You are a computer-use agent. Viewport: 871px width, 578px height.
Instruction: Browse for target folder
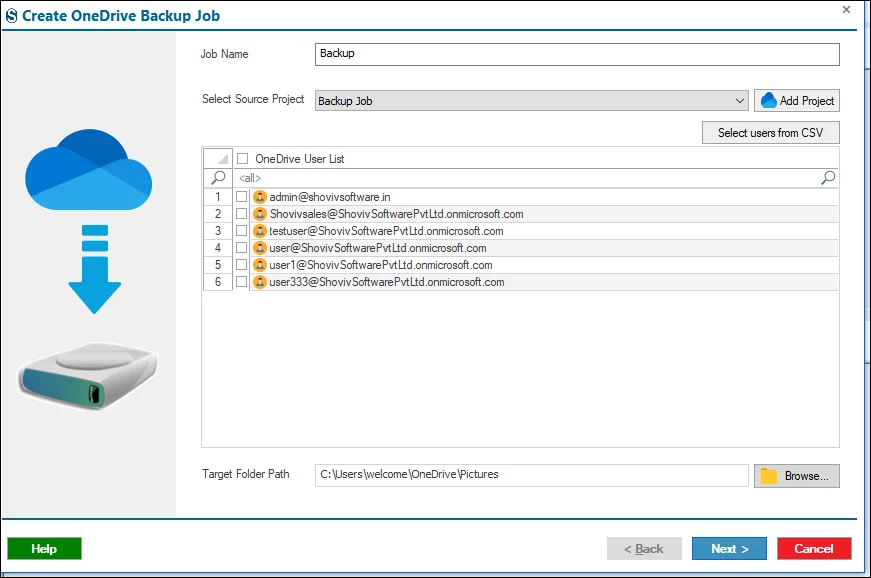point(797,476)
